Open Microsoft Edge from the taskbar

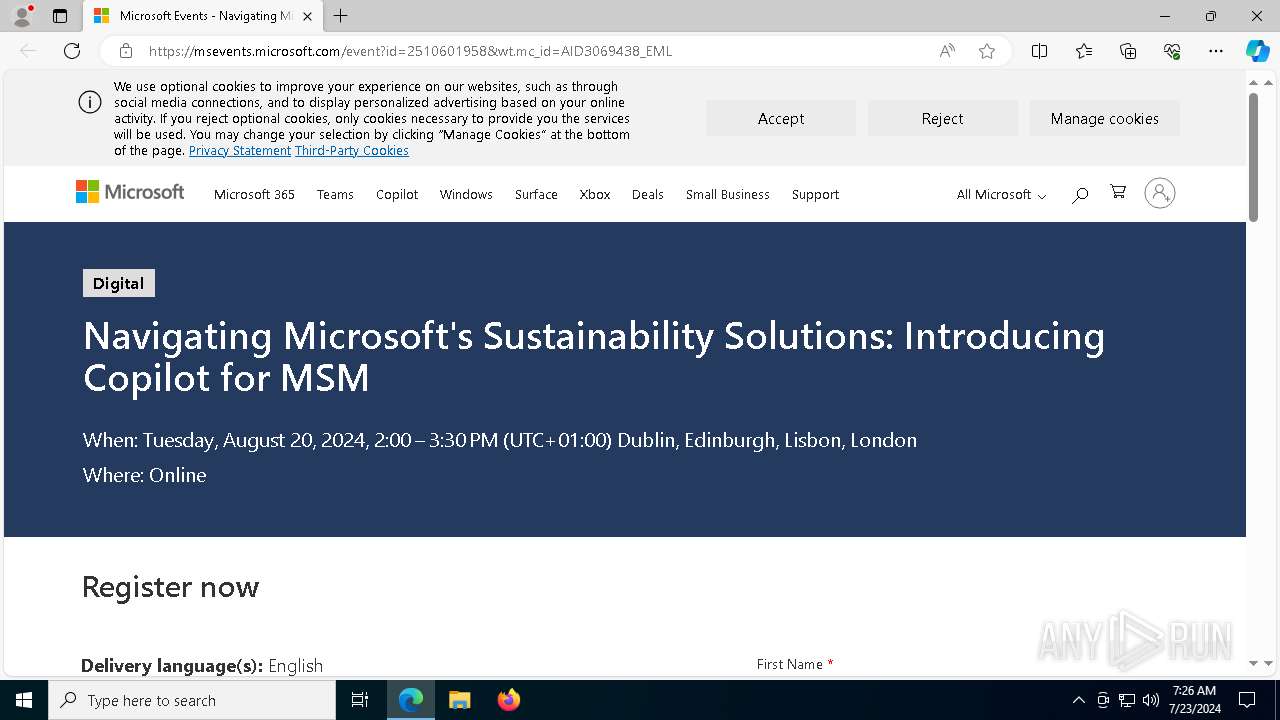tap(411, 700)
